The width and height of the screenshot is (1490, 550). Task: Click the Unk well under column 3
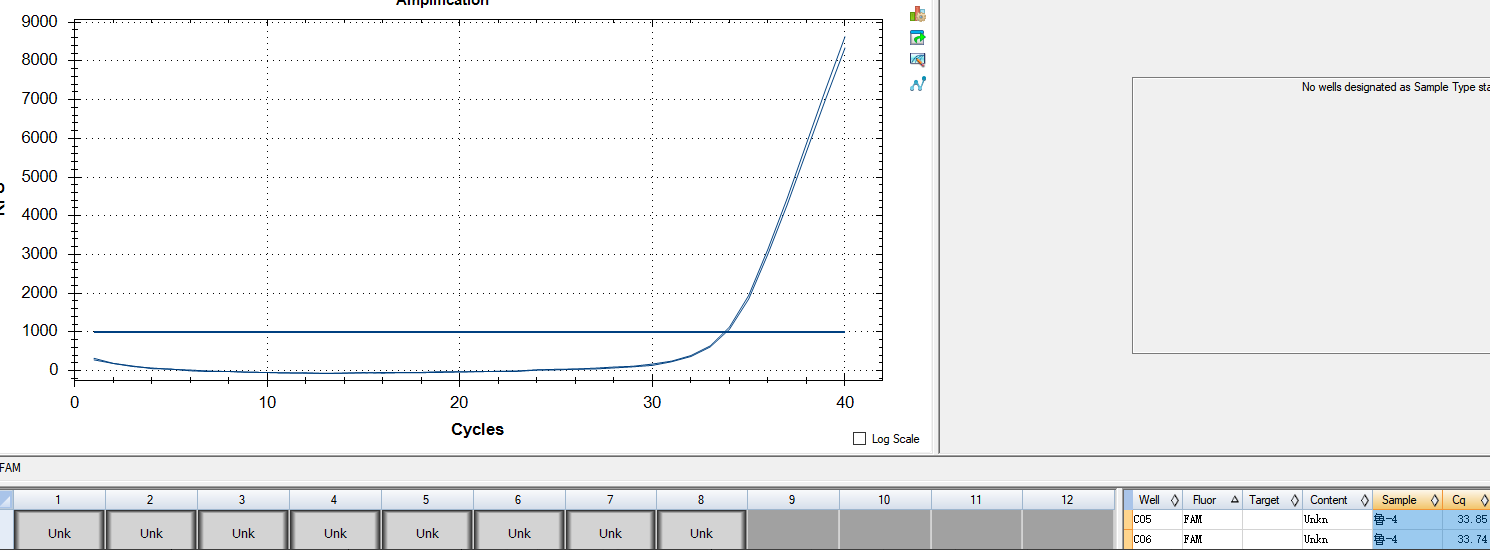pyautogui.click(x=243, y=531)
